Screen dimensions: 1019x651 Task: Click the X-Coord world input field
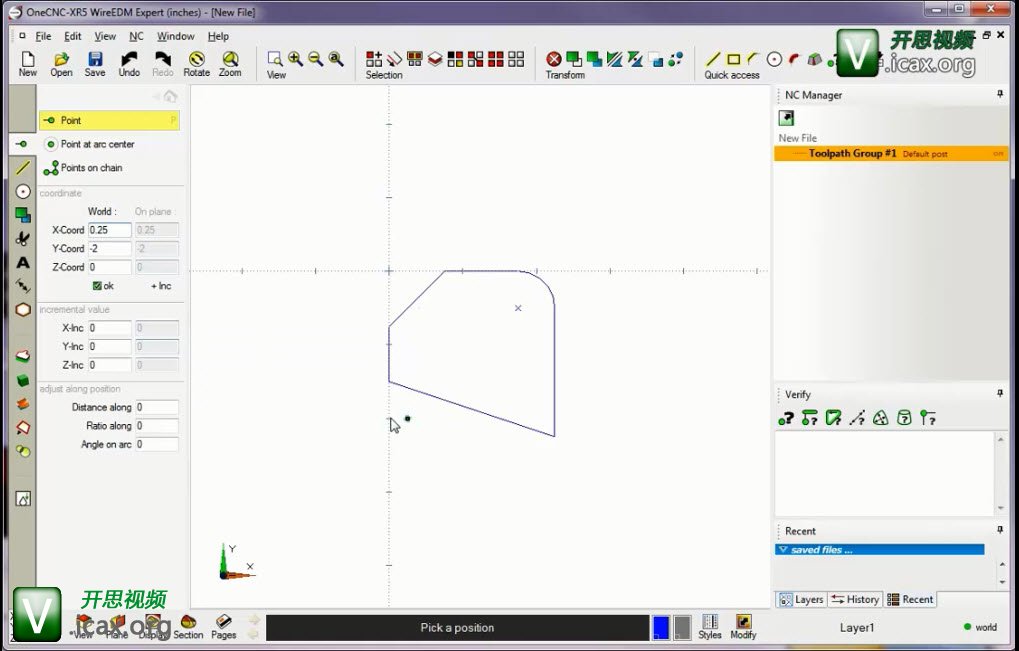(x=109, y=230)
